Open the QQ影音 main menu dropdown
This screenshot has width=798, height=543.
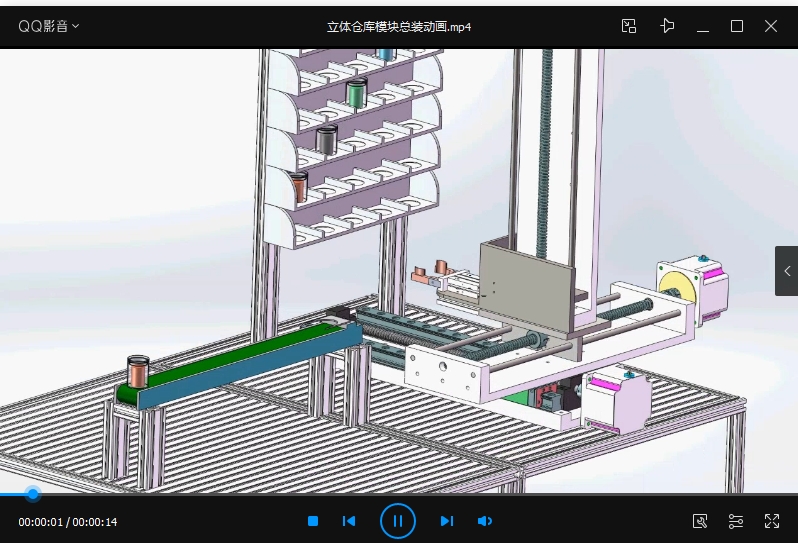pyautogui.click(x=48, y=26)
